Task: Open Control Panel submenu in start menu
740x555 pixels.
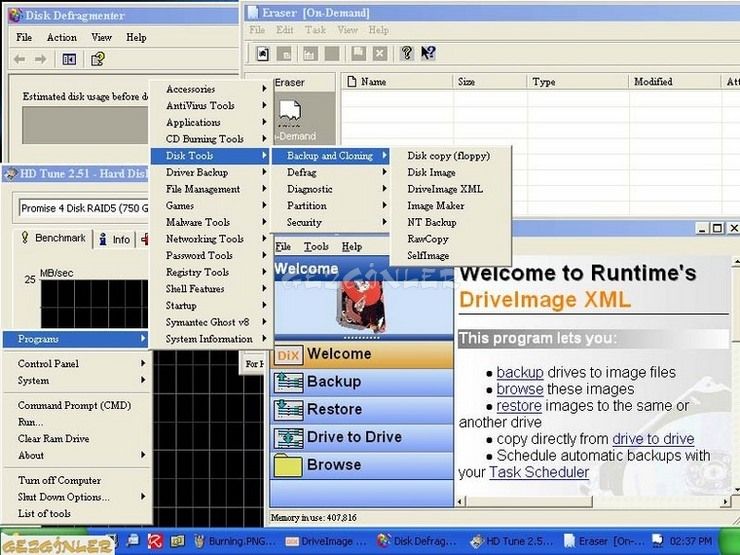Action: [x=77, y=364]
